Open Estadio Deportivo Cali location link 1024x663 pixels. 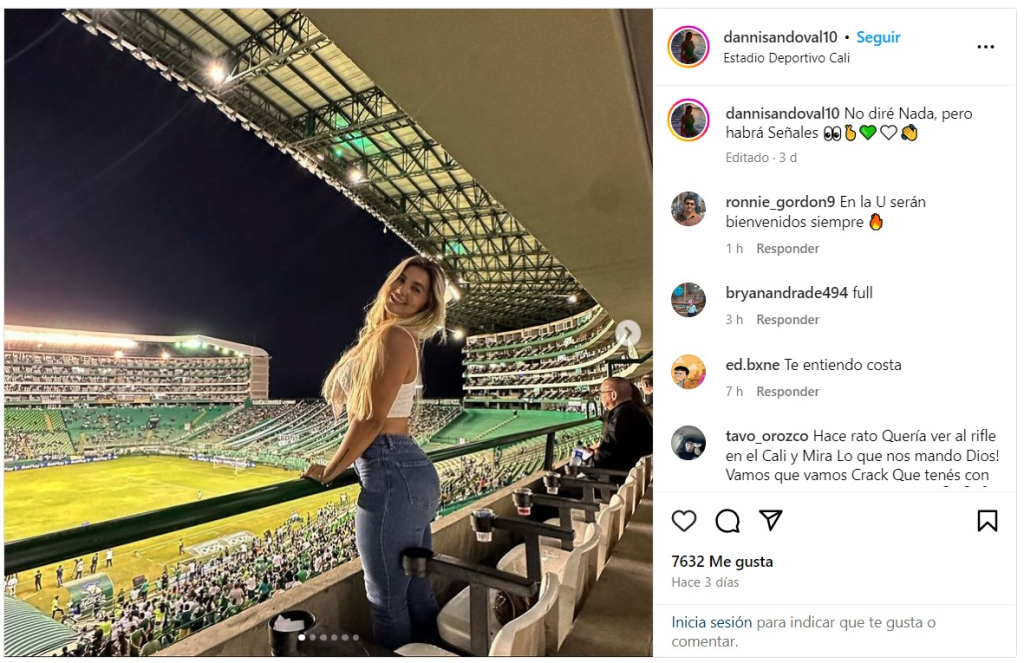coord(786,58)
